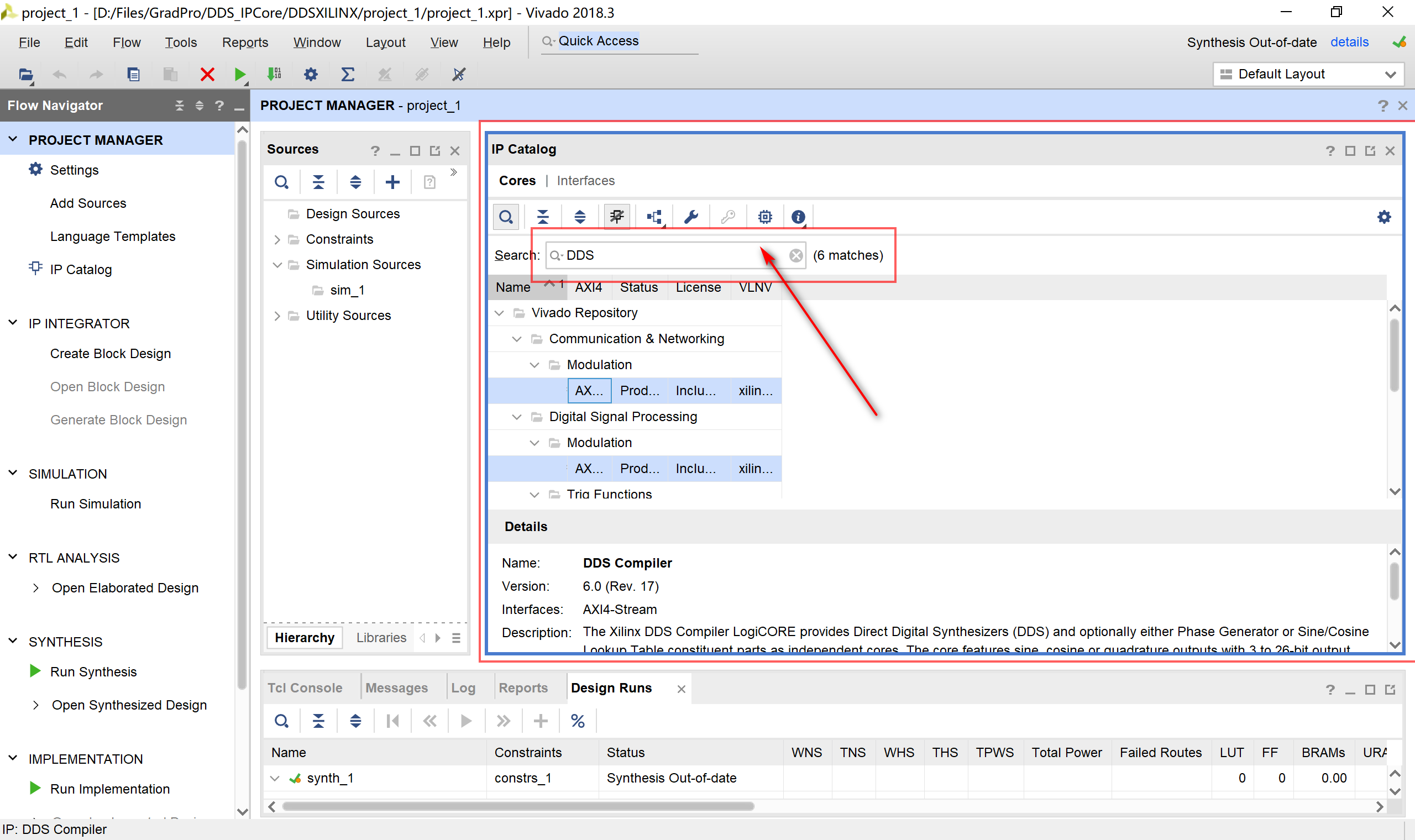Switch to the Tcl Console tab
1415x840 pixels.
[x=305, y=687]
